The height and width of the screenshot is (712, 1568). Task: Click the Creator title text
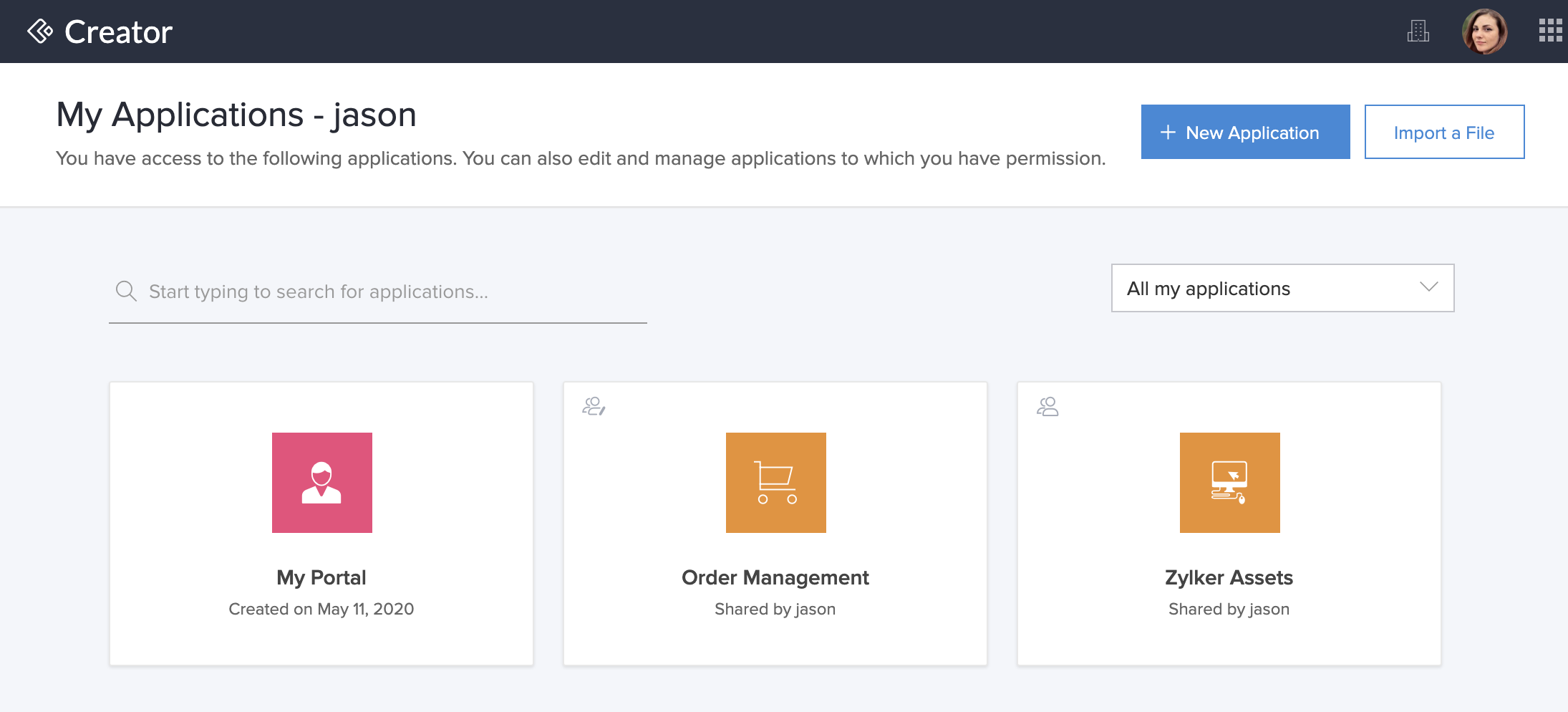point(118,32)
